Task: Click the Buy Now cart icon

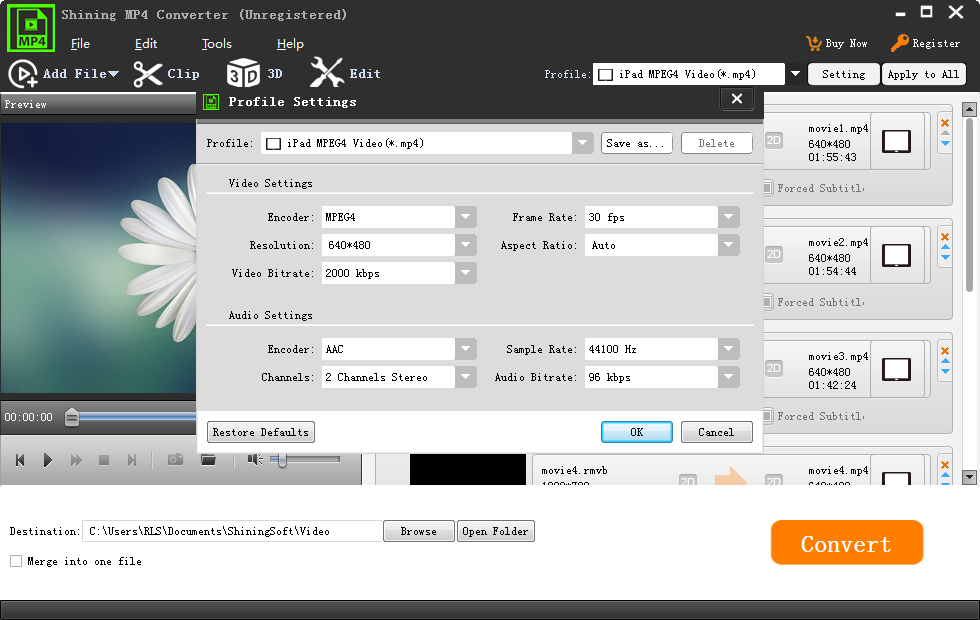Action: pos(814,43)
